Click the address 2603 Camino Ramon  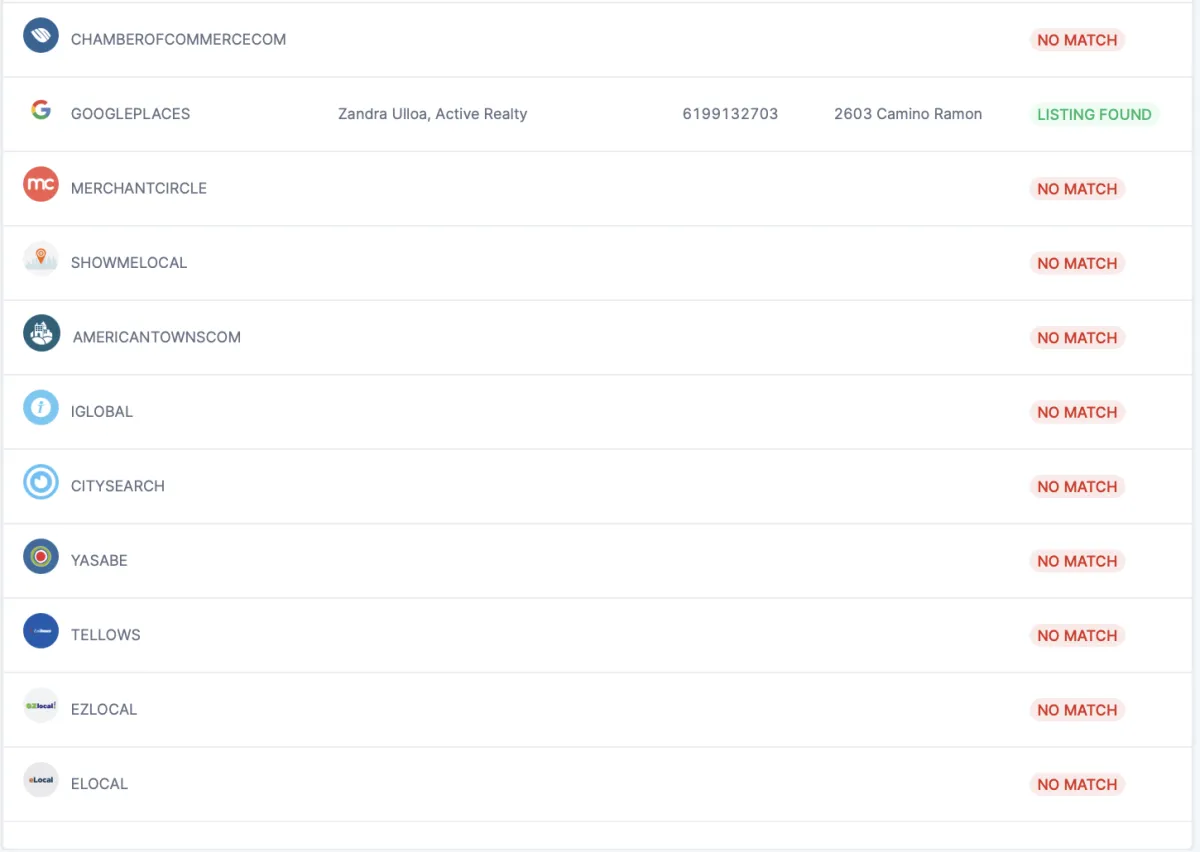tap(908, 114)
